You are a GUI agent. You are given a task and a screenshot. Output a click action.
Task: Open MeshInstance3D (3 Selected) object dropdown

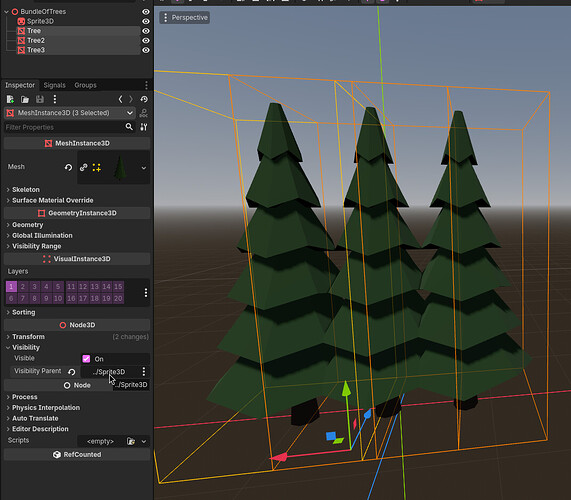click(70, 113)
